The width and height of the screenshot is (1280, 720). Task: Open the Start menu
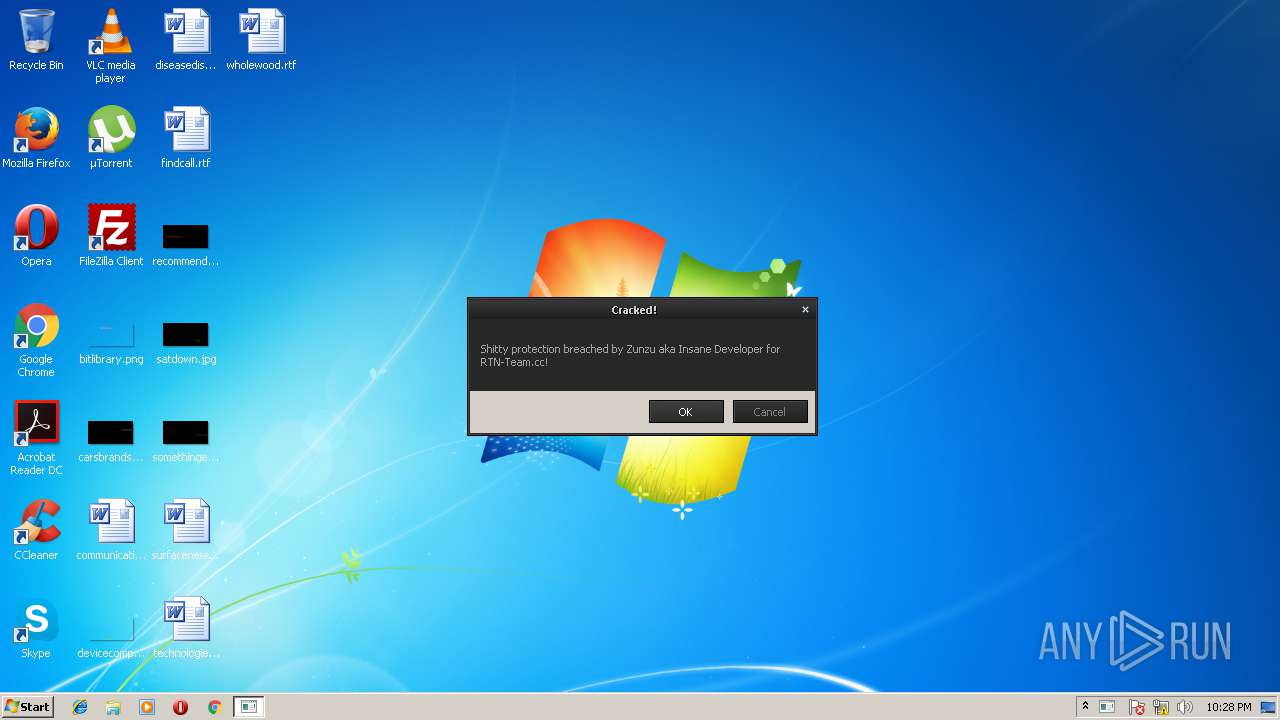point(27,707)
